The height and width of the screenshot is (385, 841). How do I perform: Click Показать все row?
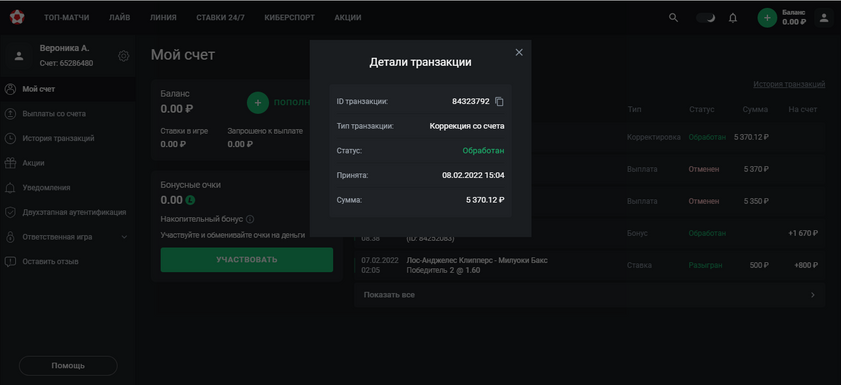(x=589, y=295)
